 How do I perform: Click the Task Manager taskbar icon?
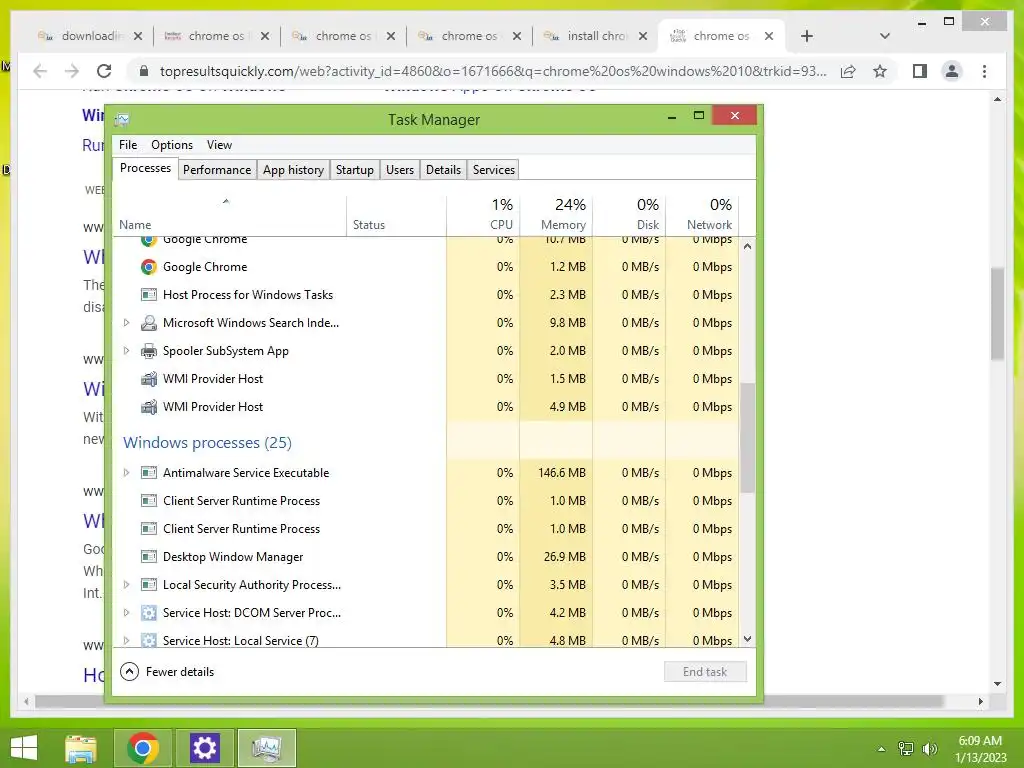pos(266,748)
